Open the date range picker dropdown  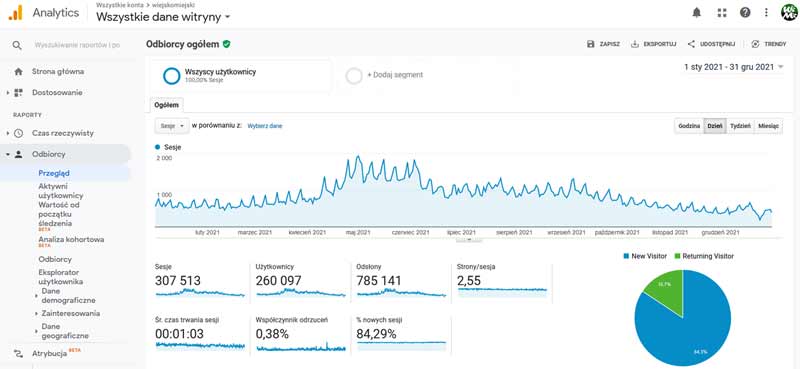click(734, 67)
